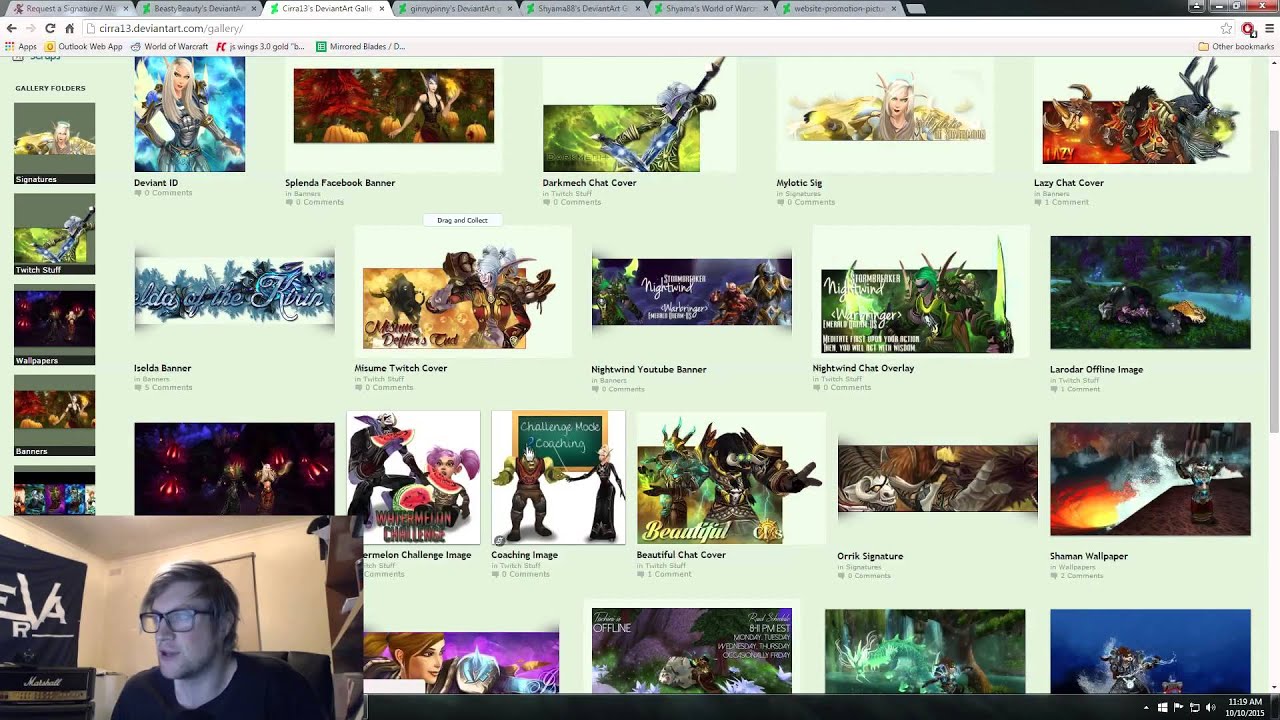Click the Misume Twitch Cover title link
This screenshot has width=1280, height=720.
click(x=400, y=368)
